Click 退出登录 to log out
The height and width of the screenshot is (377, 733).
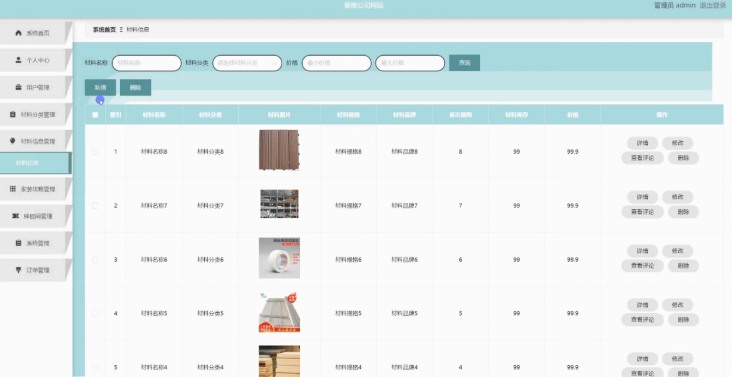712,5
